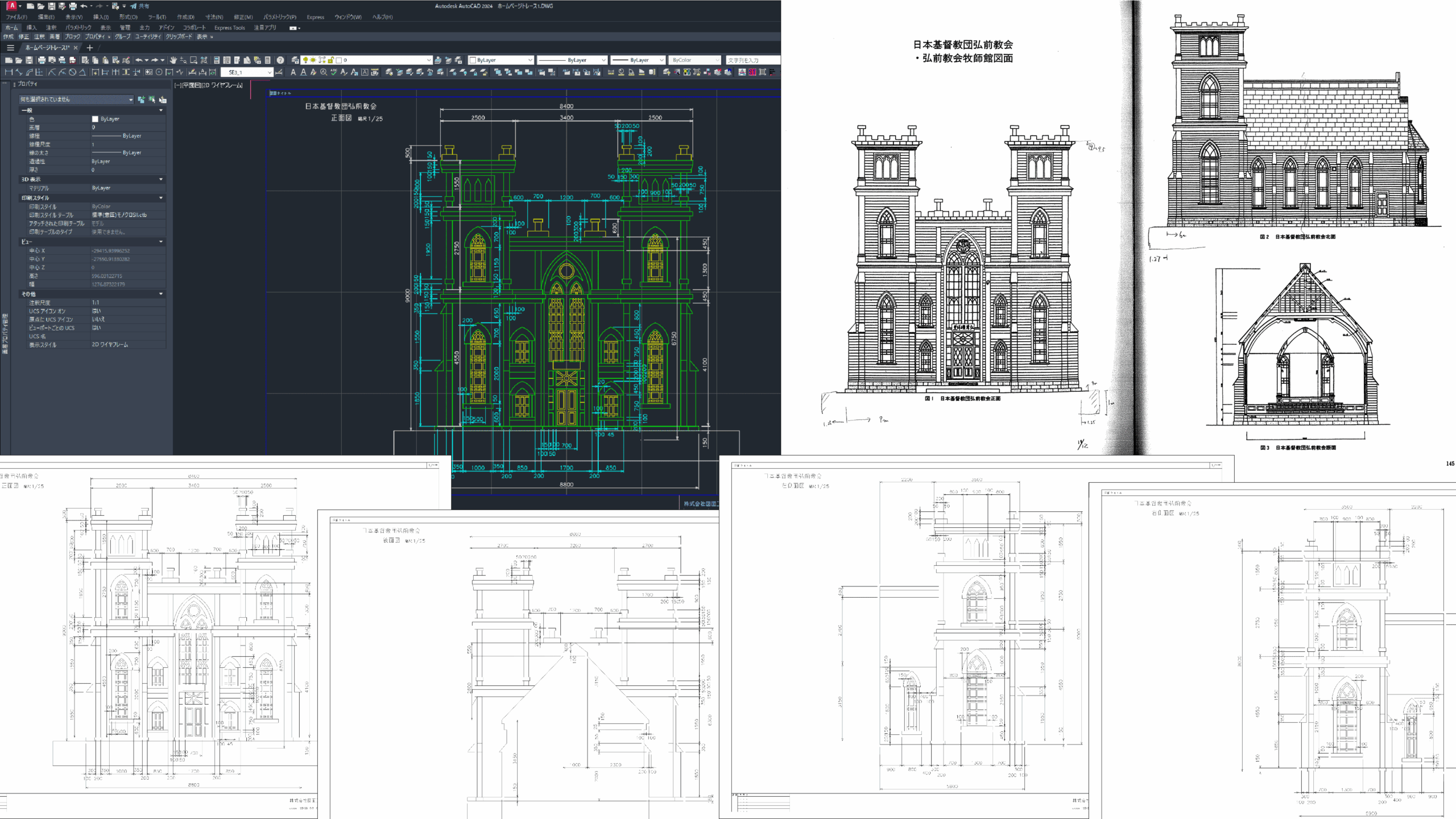
Task: Click the Help question mark icon
Action: point(280,60)
